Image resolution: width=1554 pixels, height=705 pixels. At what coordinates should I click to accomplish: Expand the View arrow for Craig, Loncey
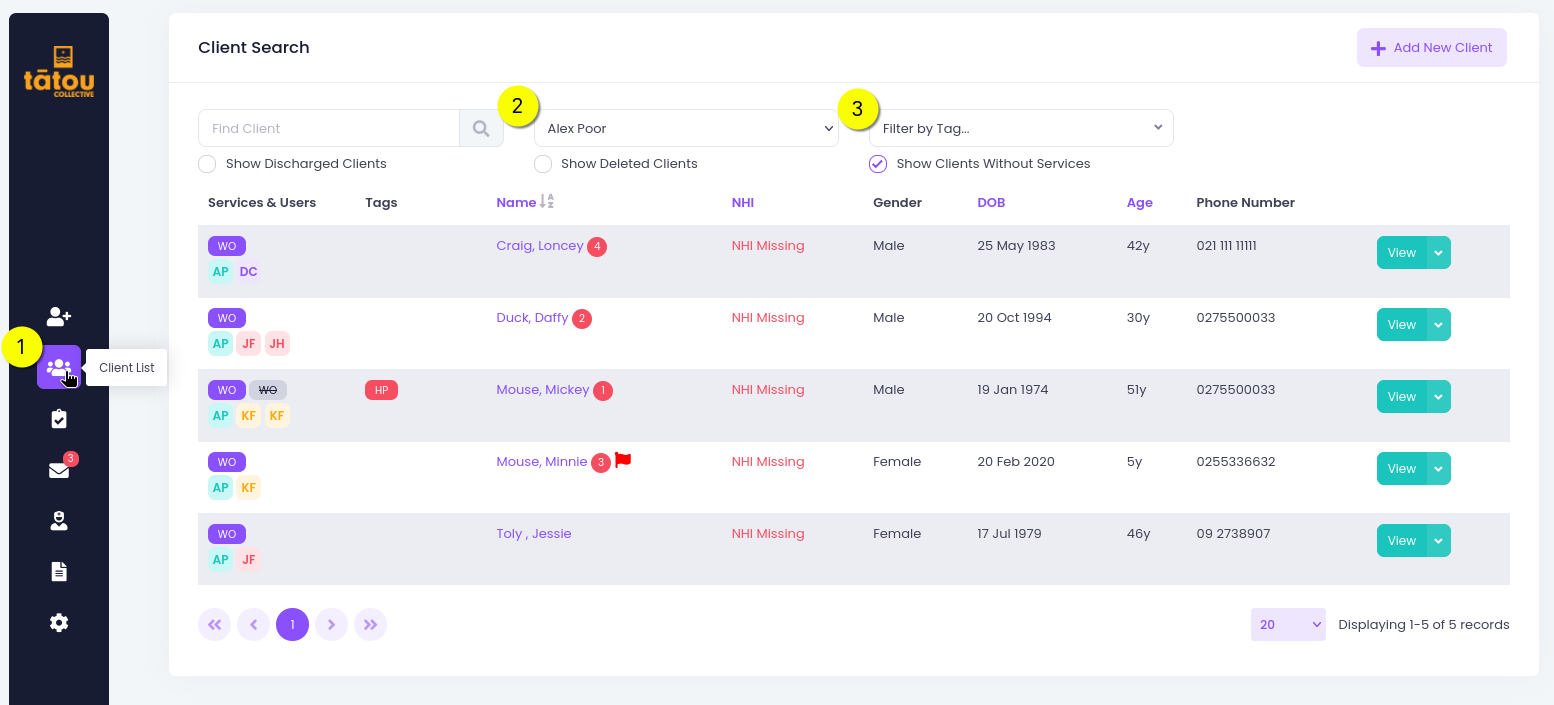1439,253
